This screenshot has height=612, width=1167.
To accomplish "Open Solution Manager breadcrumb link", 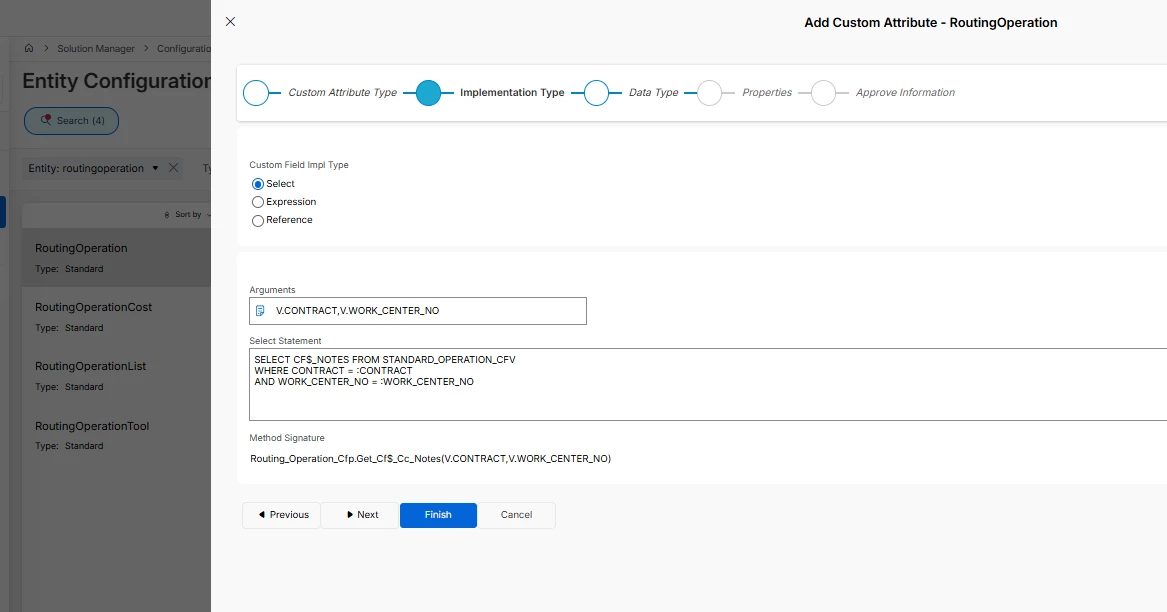I will pyautogui.click(x=96, y=48).
